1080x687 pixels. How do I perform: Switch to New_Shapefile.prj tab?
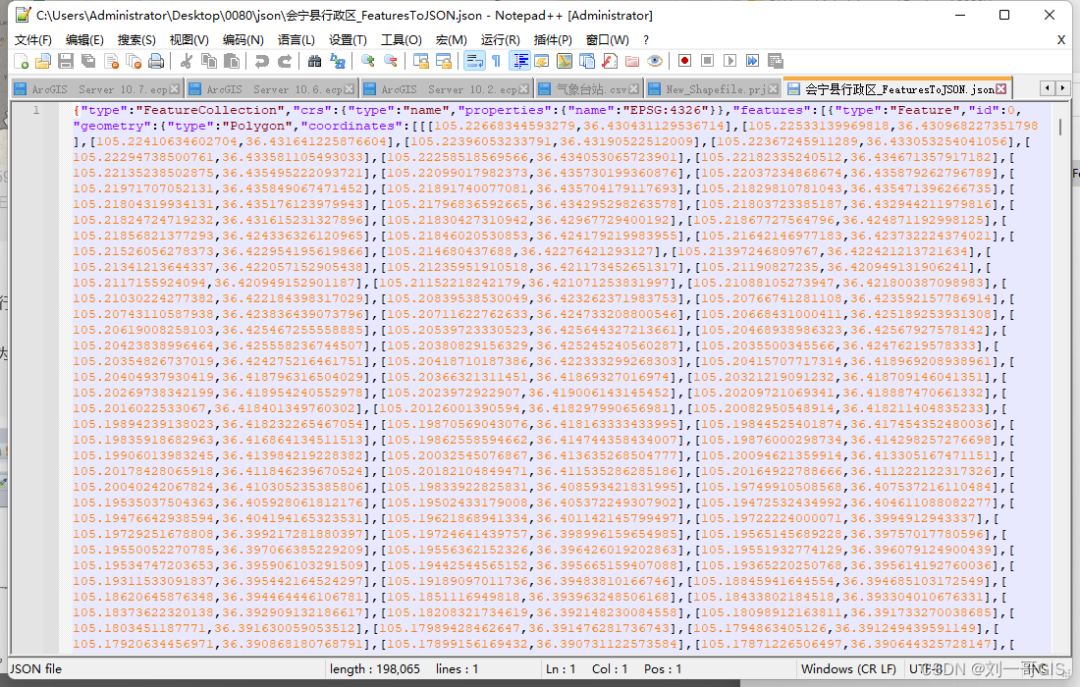(714, 89)
